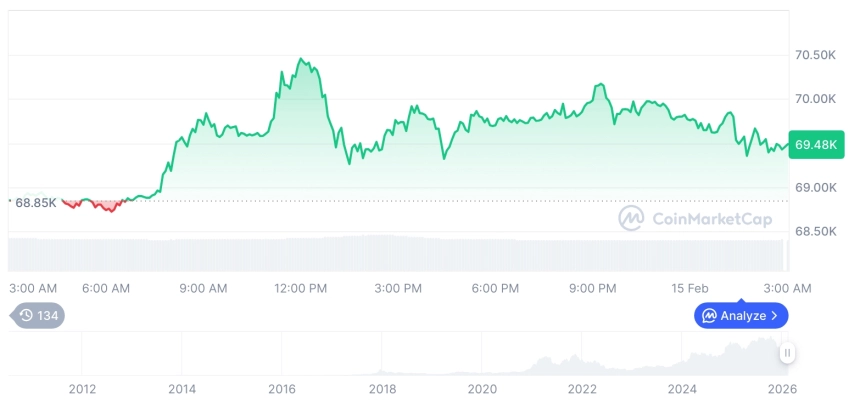Click the CoinMarketCap watermark logo icon
860x401 pixels.
coord(631,219)
